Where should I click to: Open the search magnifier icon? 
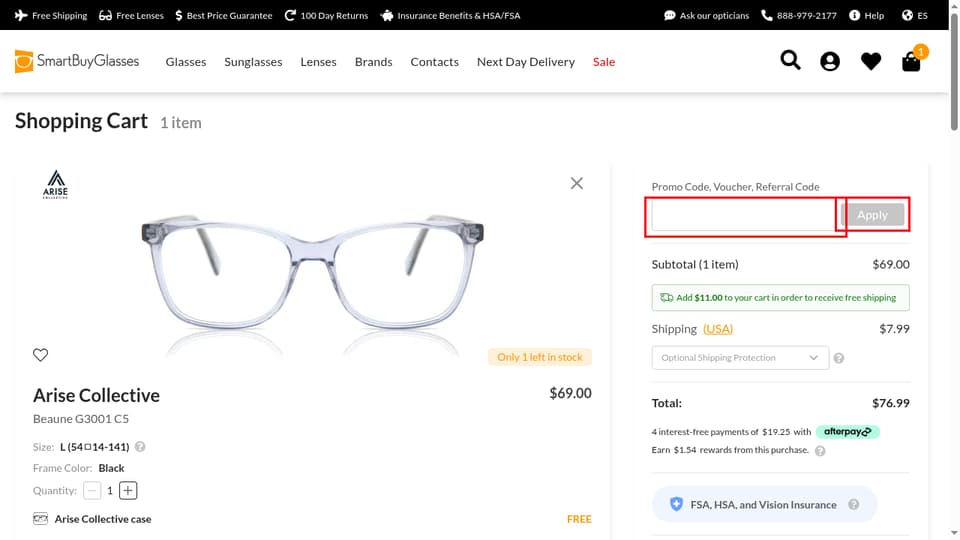click(790, 61)
